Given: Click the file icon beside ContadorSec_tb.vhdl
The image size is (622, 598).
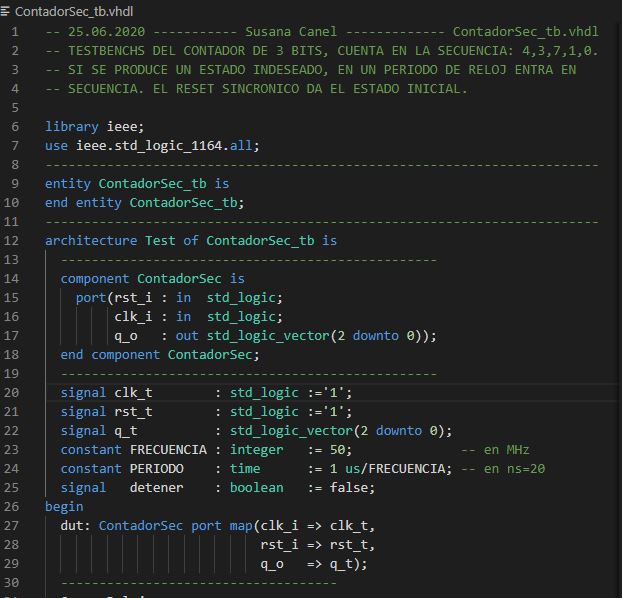Looking at the screenshot, I should pos(6,11).
